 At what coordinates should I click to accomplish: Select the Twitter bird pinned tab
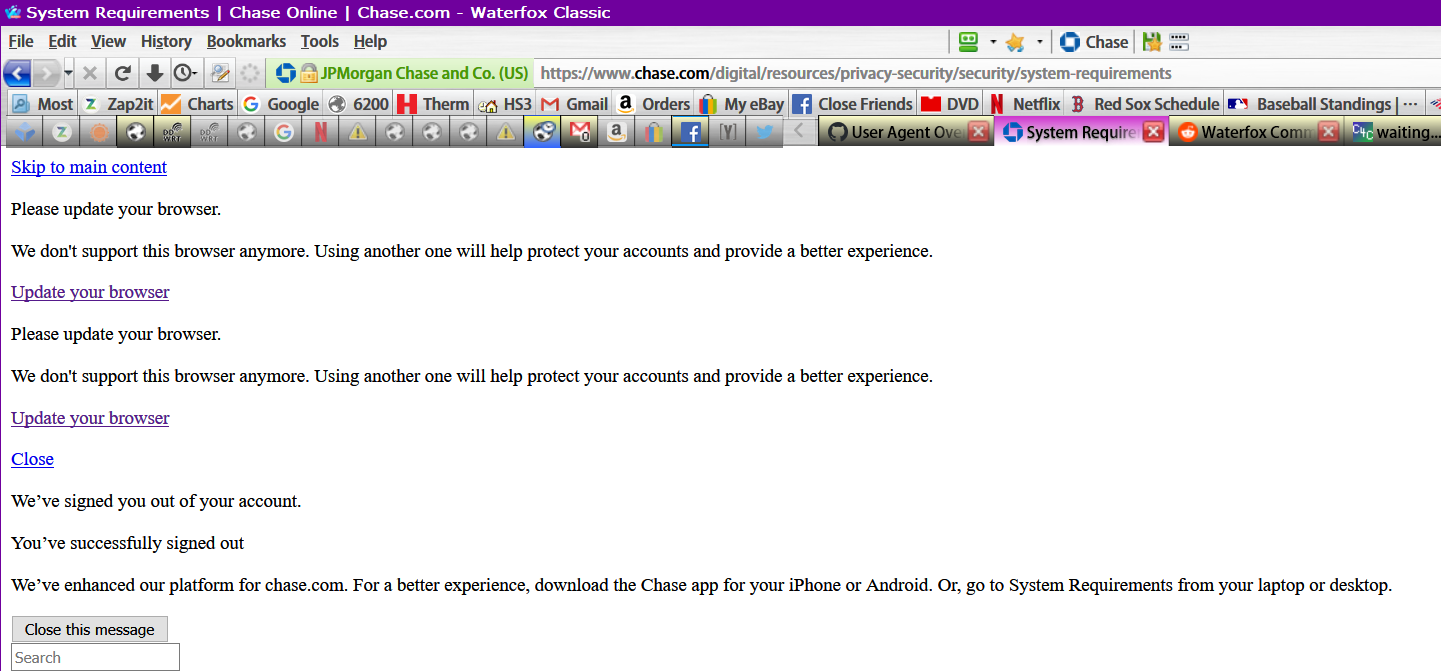(765, 132)
